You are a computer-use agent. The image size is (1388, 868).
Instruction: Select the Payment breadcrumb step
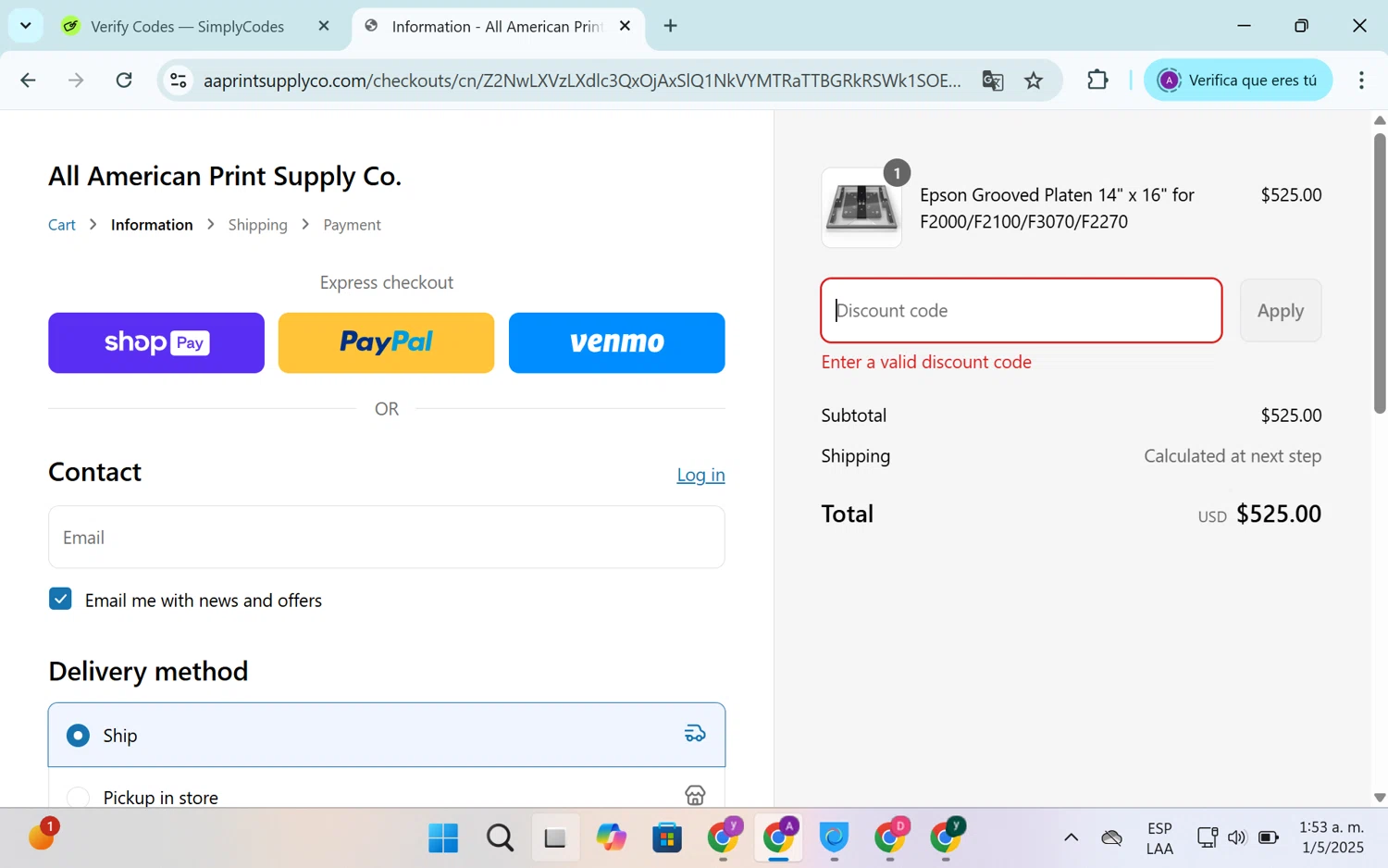[352, 225]
